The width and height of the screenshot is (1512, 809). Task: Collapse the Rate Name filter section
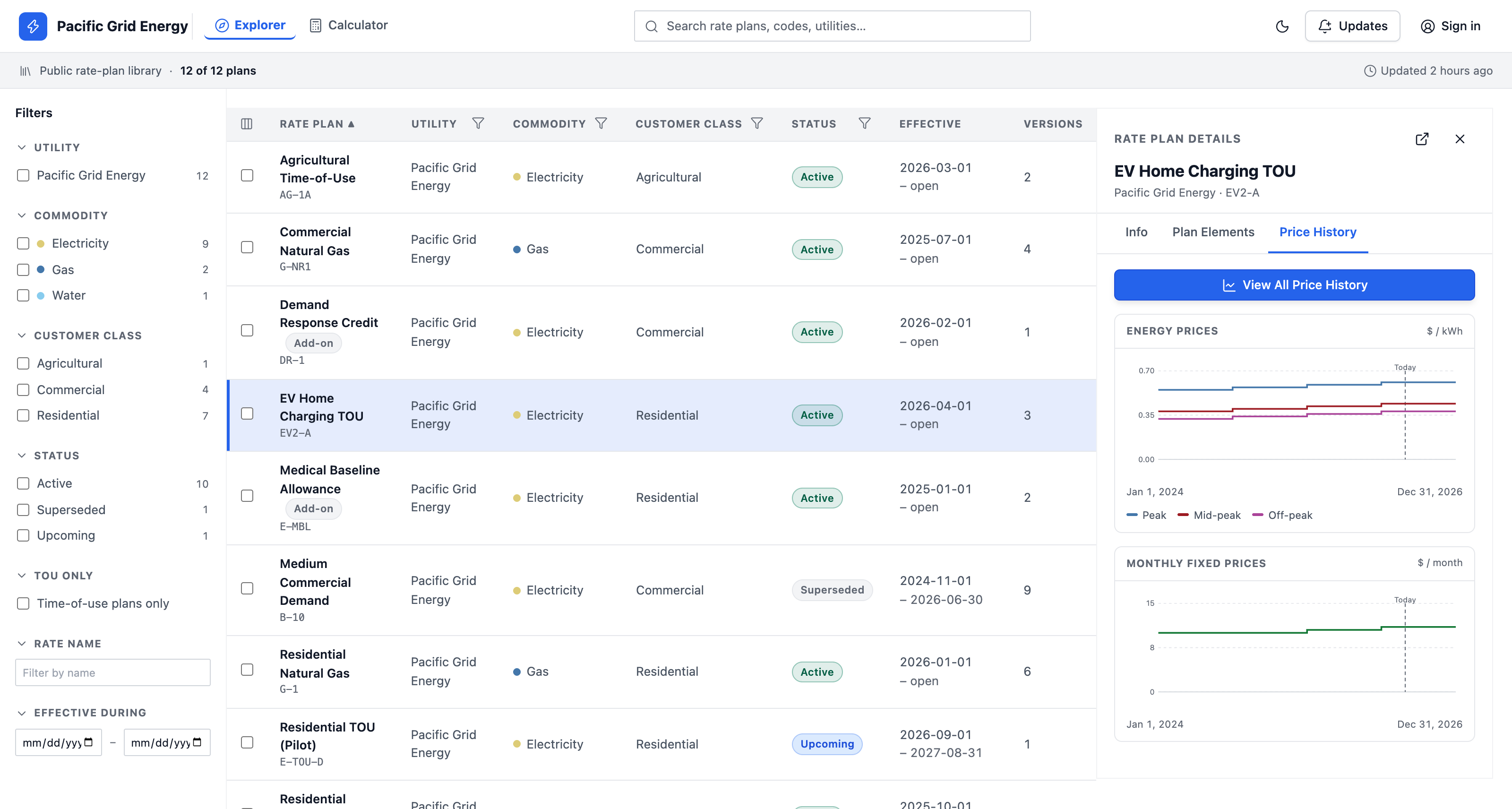22,644
